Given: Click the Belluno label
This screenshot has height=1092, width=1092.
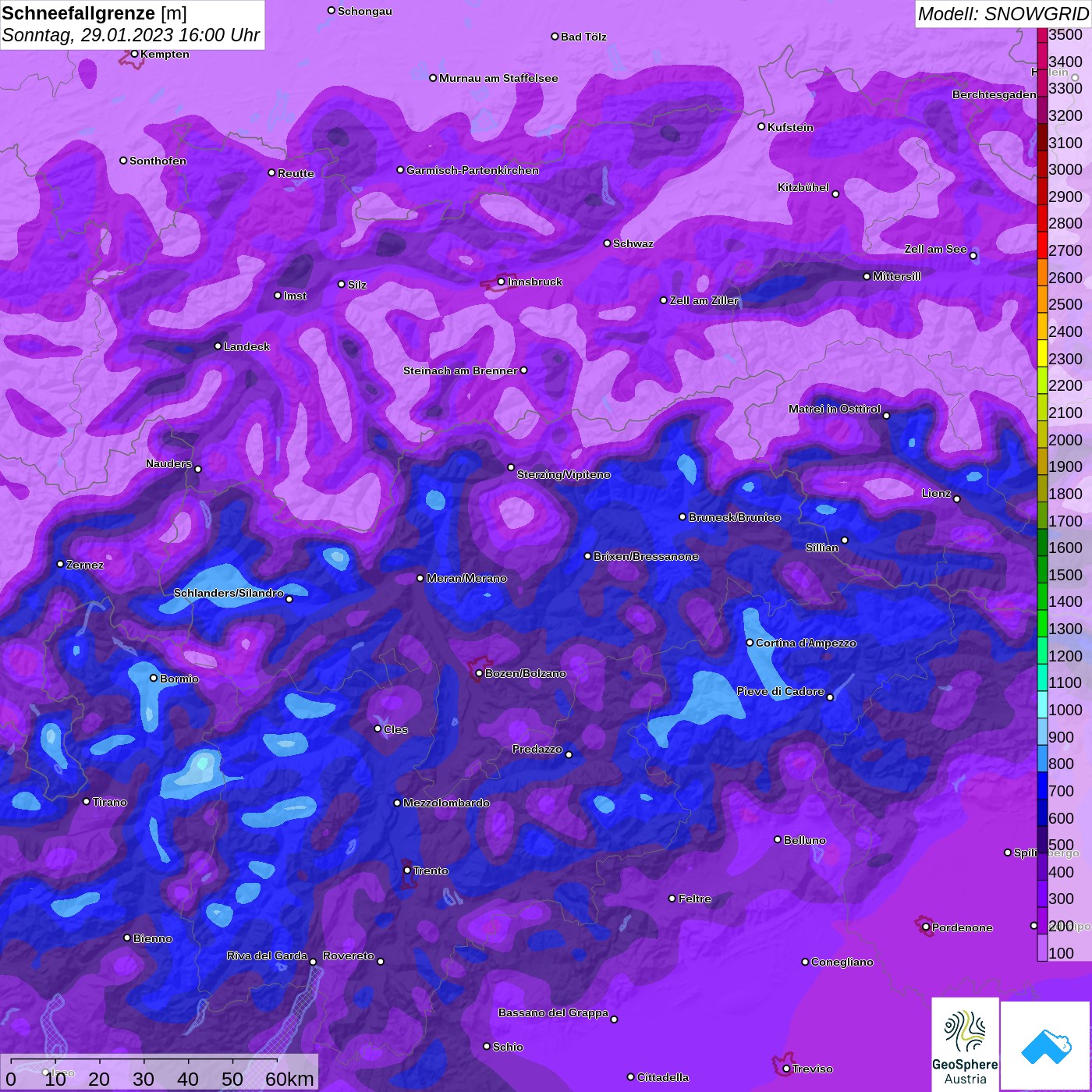Looking at the screenshot, I should pyautogui.click(x=805, y=840).
